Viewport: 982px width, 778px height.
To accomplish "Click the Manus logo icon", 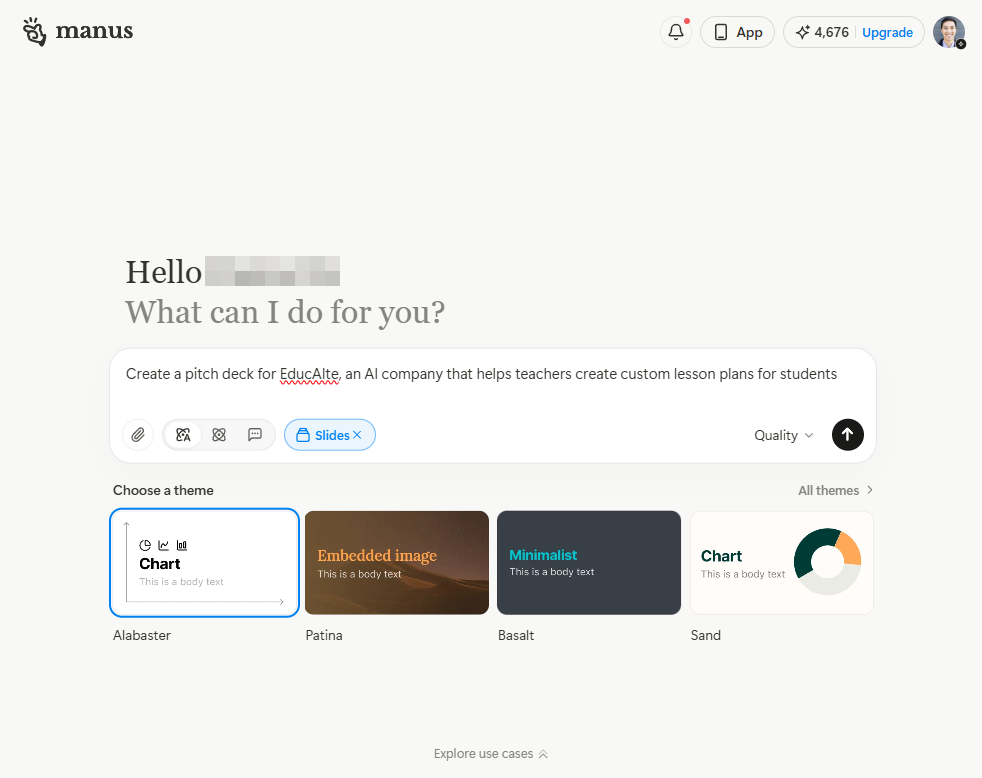I will point(34,31).
